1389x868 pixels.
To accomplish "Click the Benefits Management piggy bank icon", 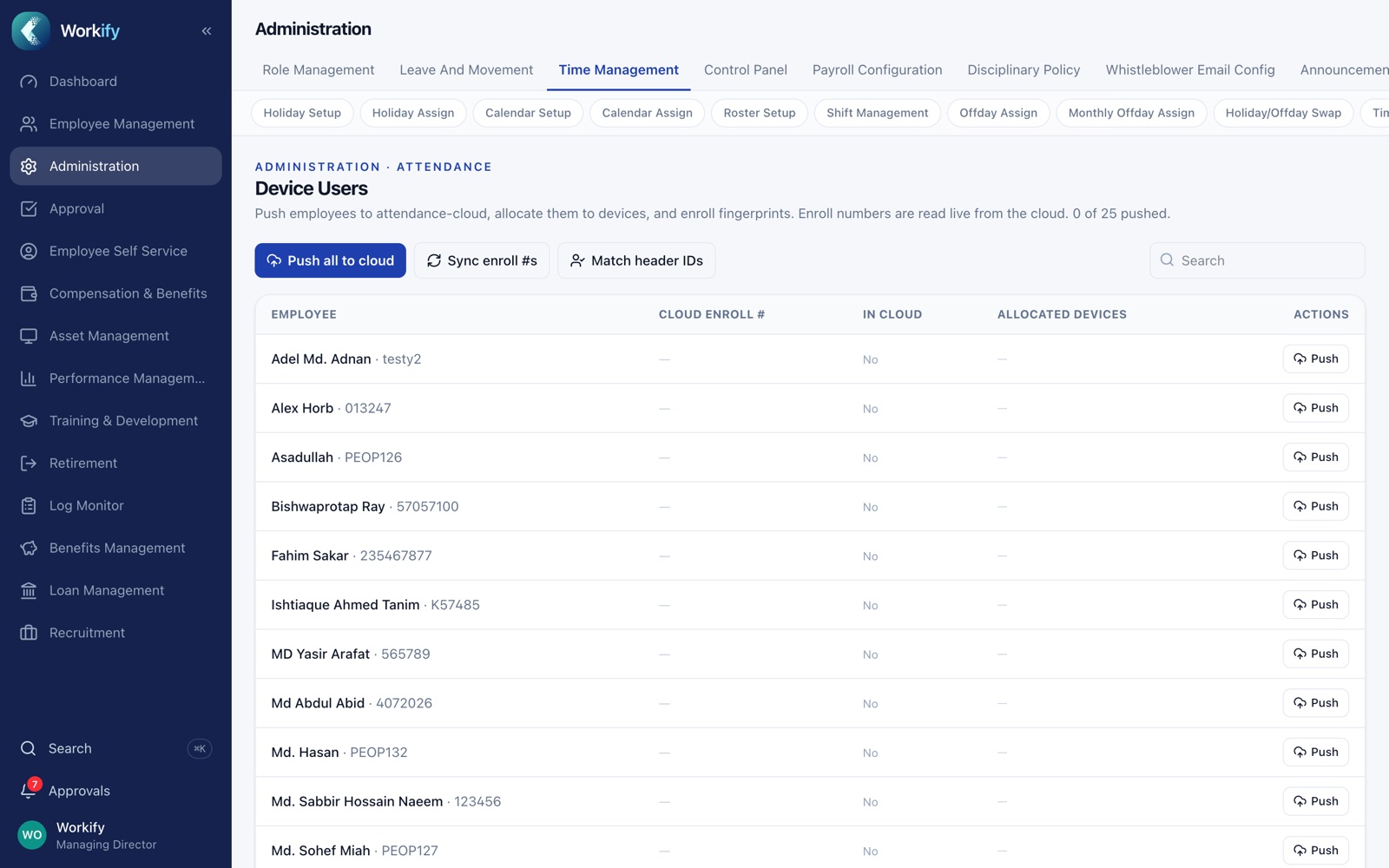I will click(x=29, y=549).
